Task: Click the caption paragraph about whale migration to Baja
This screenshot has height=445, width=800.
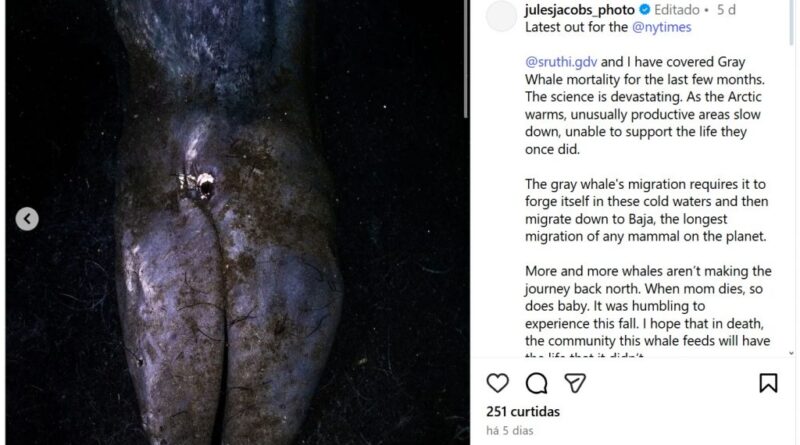Action: point(646,210)
